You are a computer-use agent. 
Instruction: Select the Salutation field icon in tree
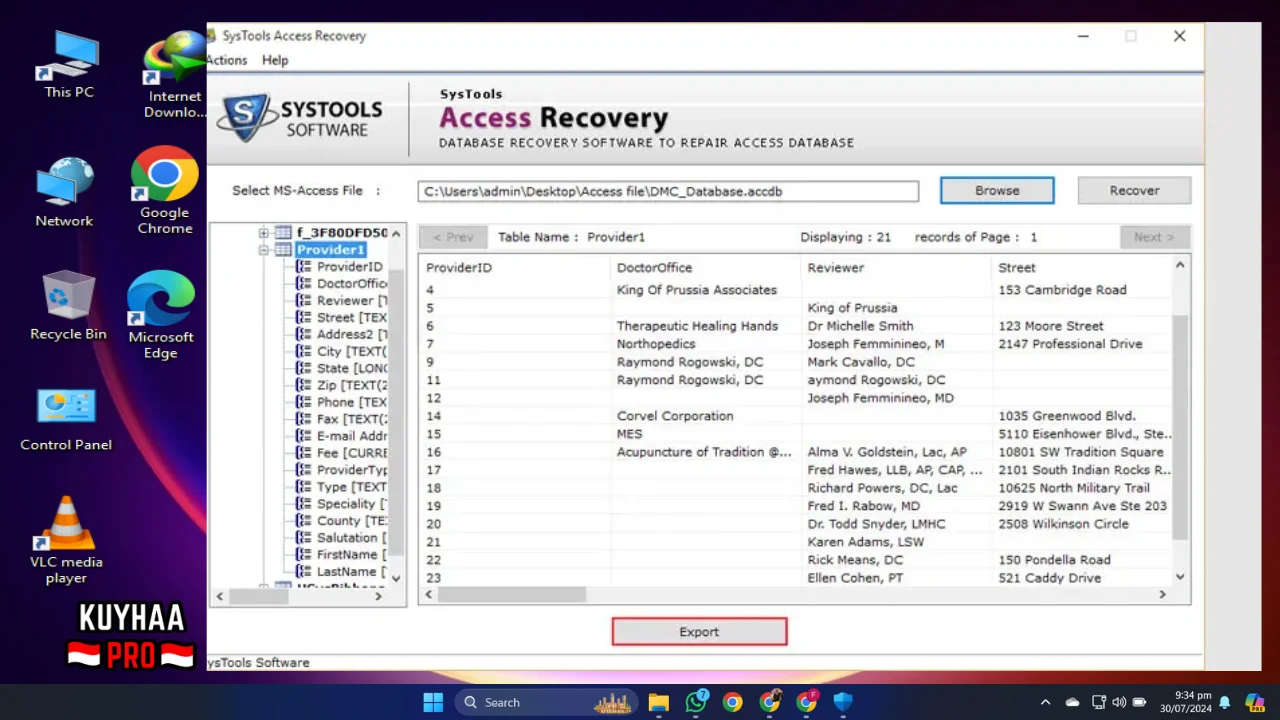click(304, 539)
